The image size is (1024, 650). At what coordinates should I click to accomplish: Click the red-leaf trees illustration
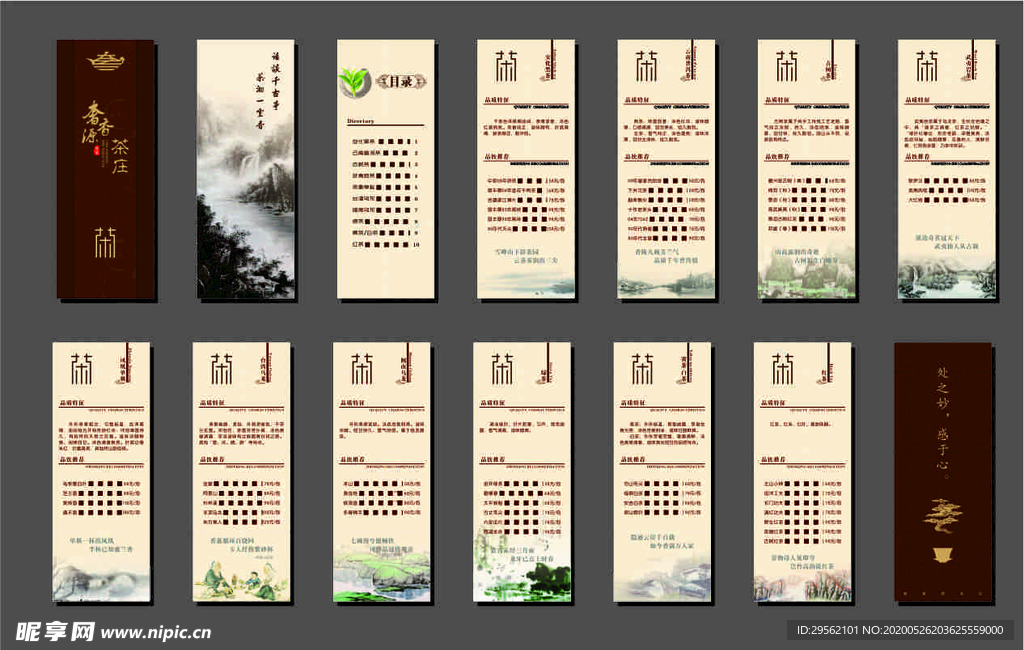(x=803, y=586)
